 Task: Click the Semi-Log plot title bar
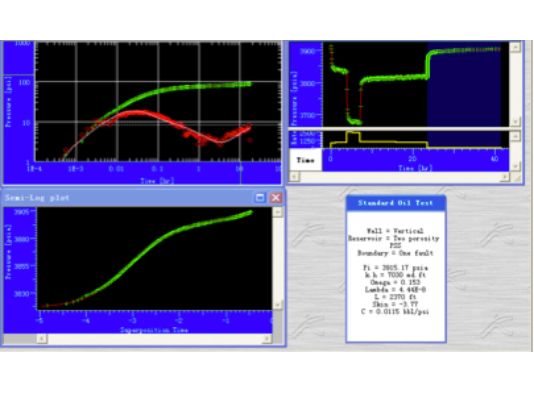tap(128, 198)
